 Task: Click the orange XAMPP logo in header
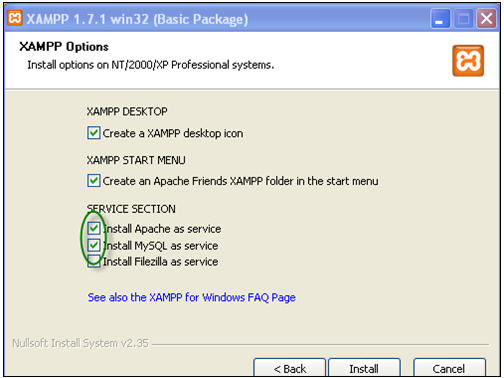(468, 61)
